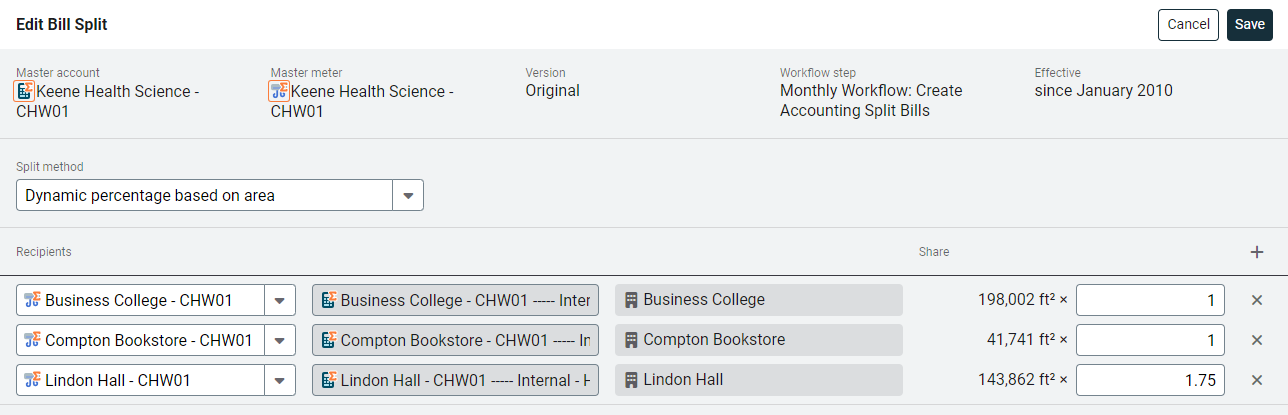
Task: Remove the Compton Bookstore recipient row
Action: [1257, 340]
